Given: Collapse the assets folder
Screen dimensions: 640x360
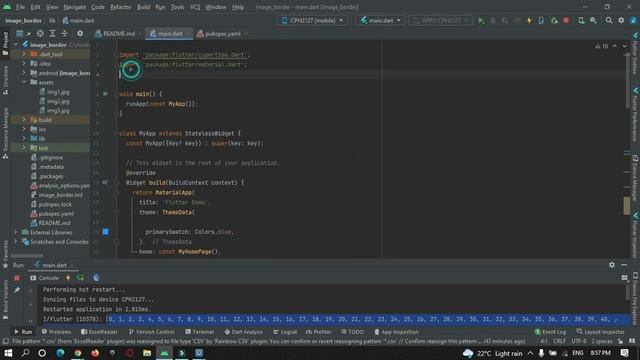Looking at the screenshot, I should (24, 82).
